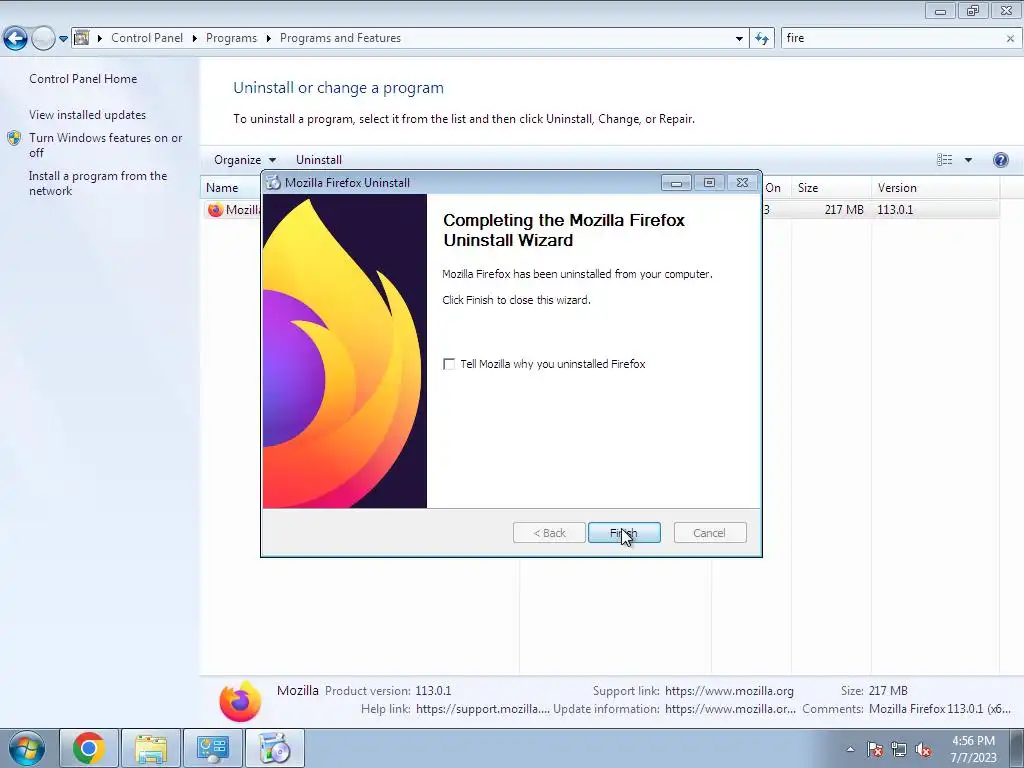The width and height of the screenshot is (1024, 768).
Task: Minimize the Mozilla Firefox Uninstall dialog
Action: coord(676,183)
